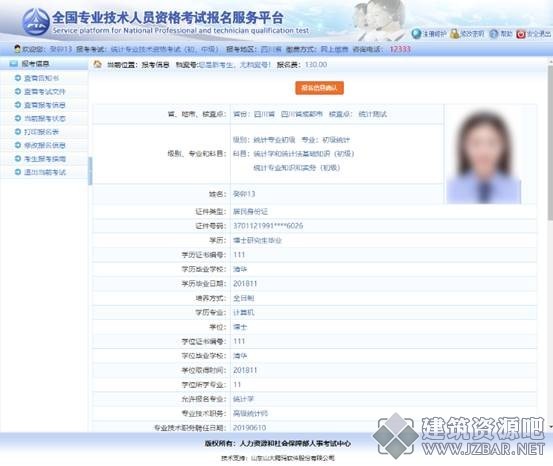Click the user avatar icon beside 欢迎您

(17, 49)
